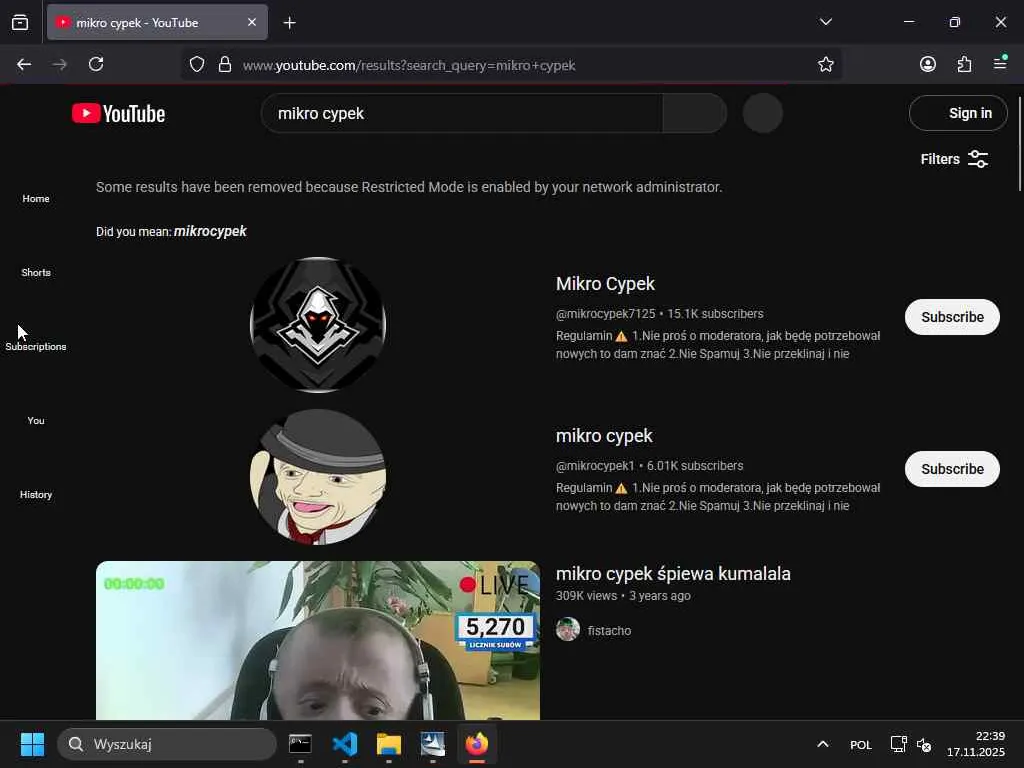This screenshot has height=768, width=1024.
Task: Open the clock showing 22:39
Action: (976, 744)
